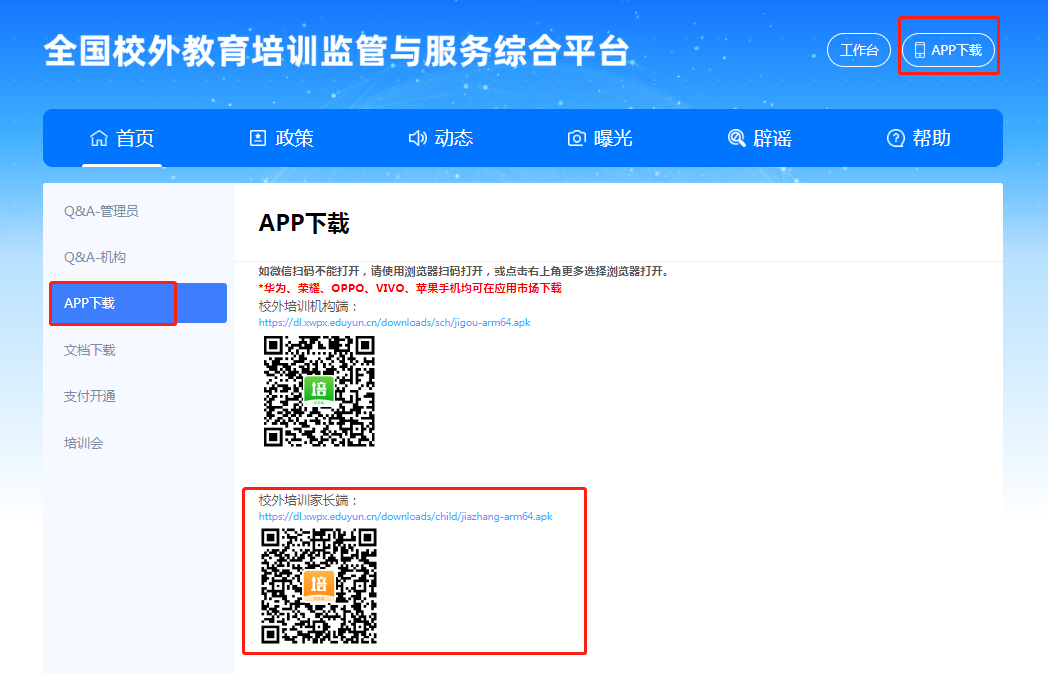The height and width of the screenshot is (674, 1048).
Task: Select the 辟谣 navigation tab
Action: (759, 138)
